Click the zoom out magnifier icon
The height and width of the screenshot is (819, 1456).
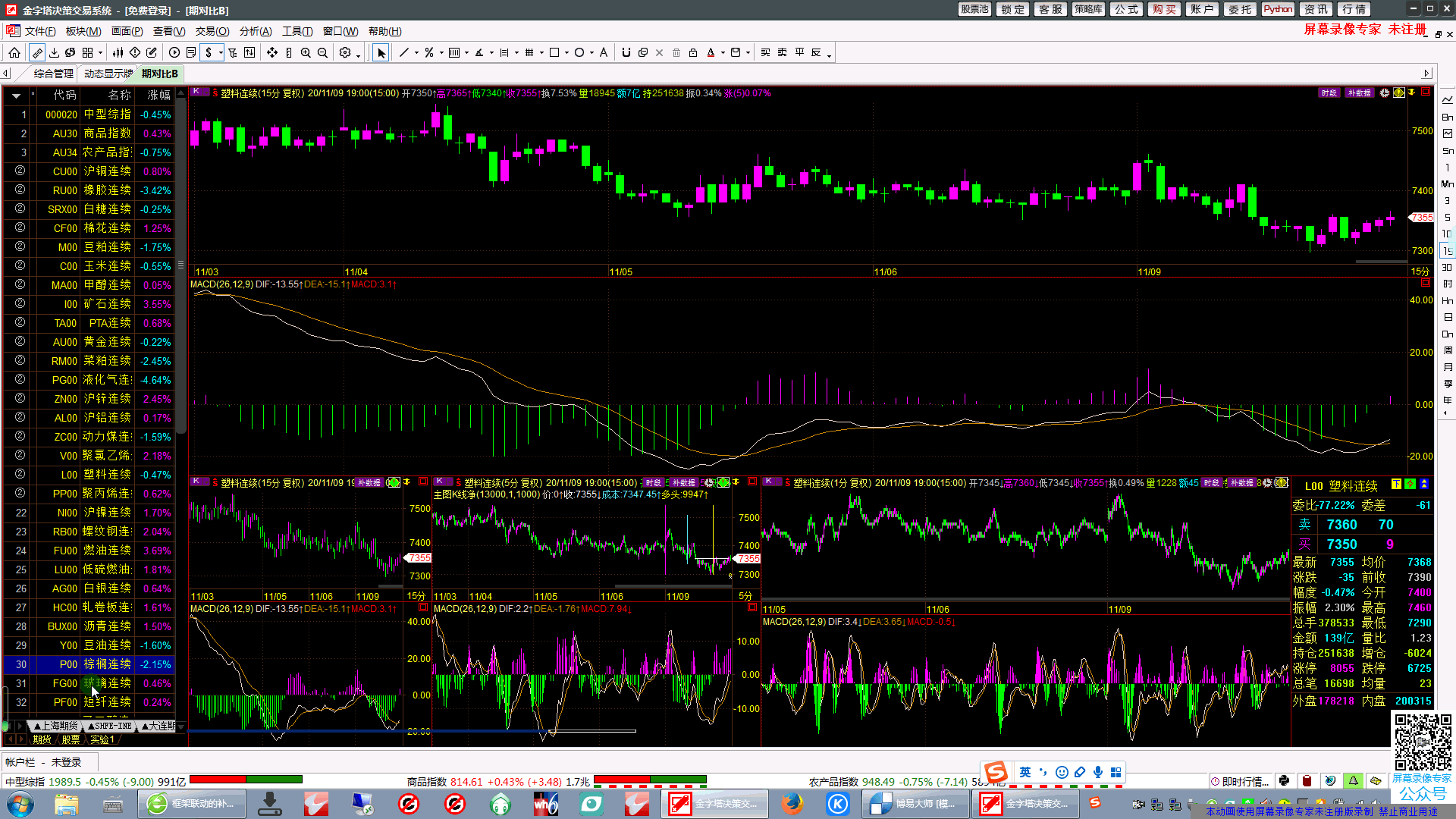click(x=322, y=52)
